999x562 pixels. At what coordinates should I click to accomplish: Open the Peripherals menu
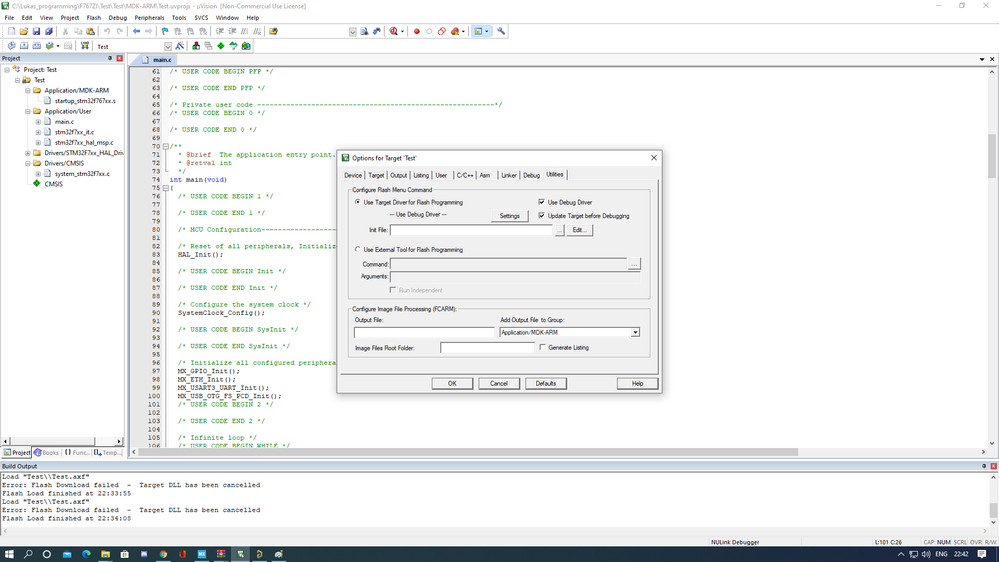pyautogui.click(x=149, y=18)
